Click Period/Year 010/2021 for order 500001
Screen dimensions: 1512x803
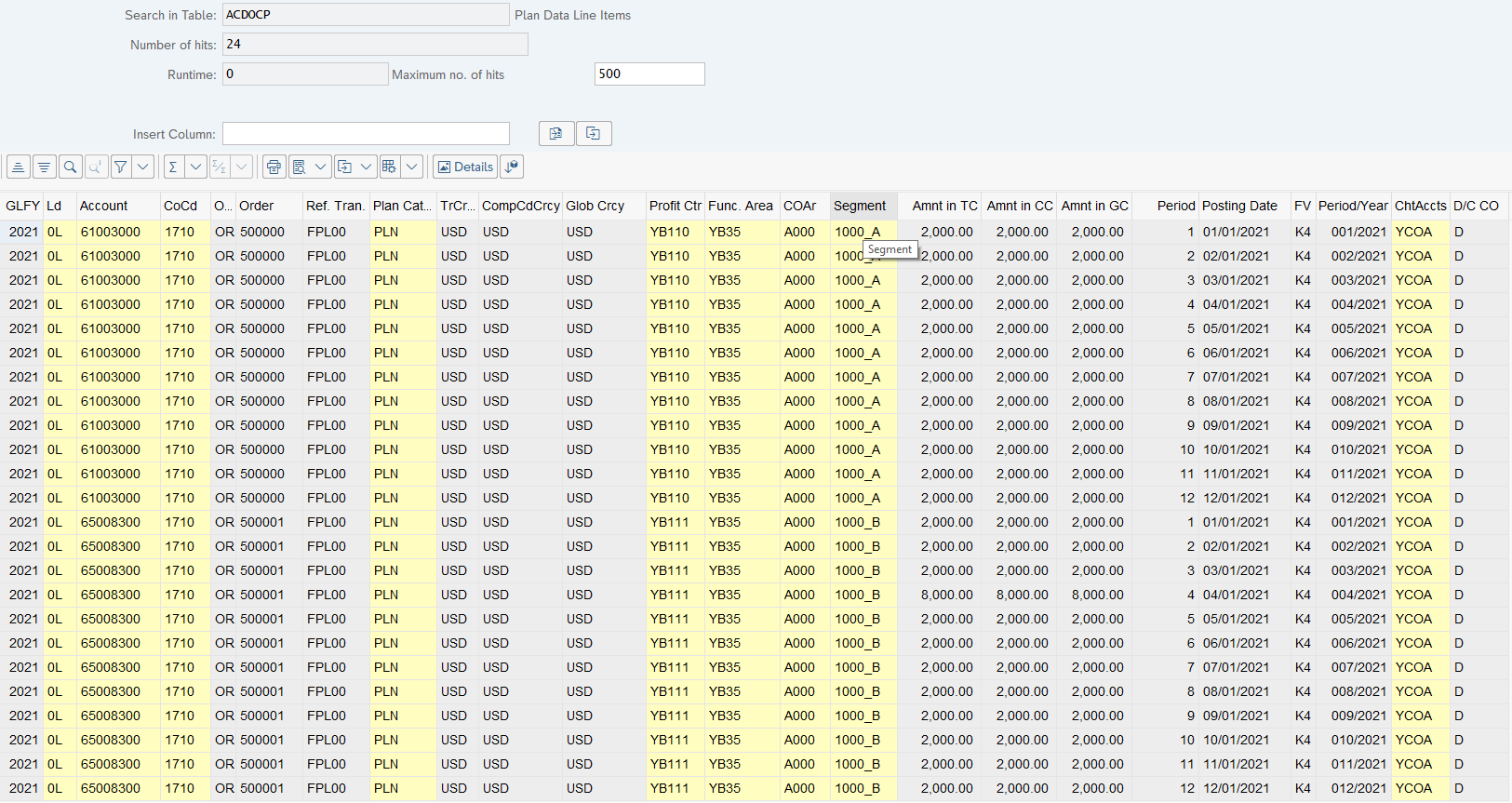[1358, 740]
